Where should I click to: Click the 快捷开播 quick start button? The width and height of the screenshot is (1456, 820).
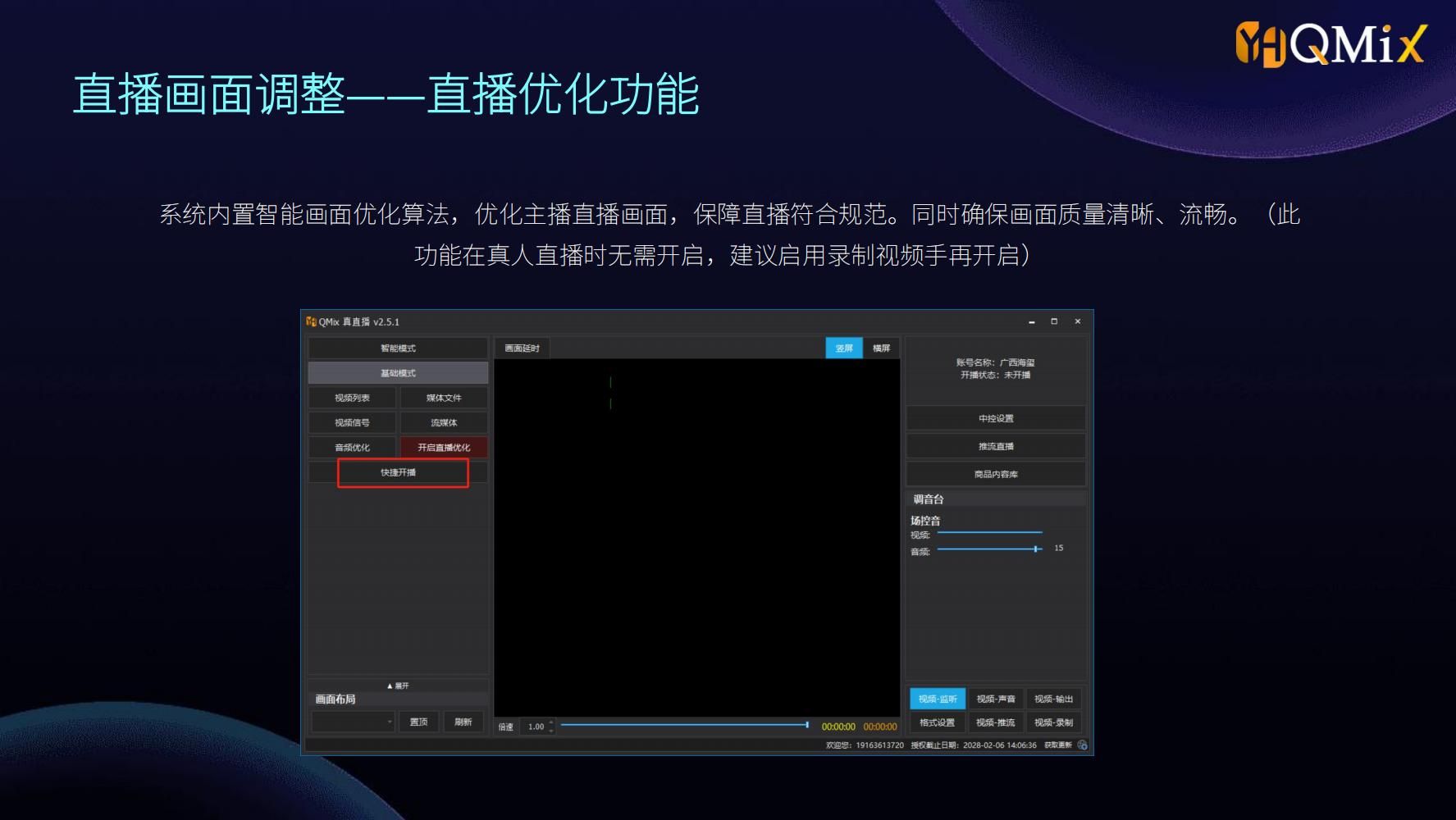[398, 472]
